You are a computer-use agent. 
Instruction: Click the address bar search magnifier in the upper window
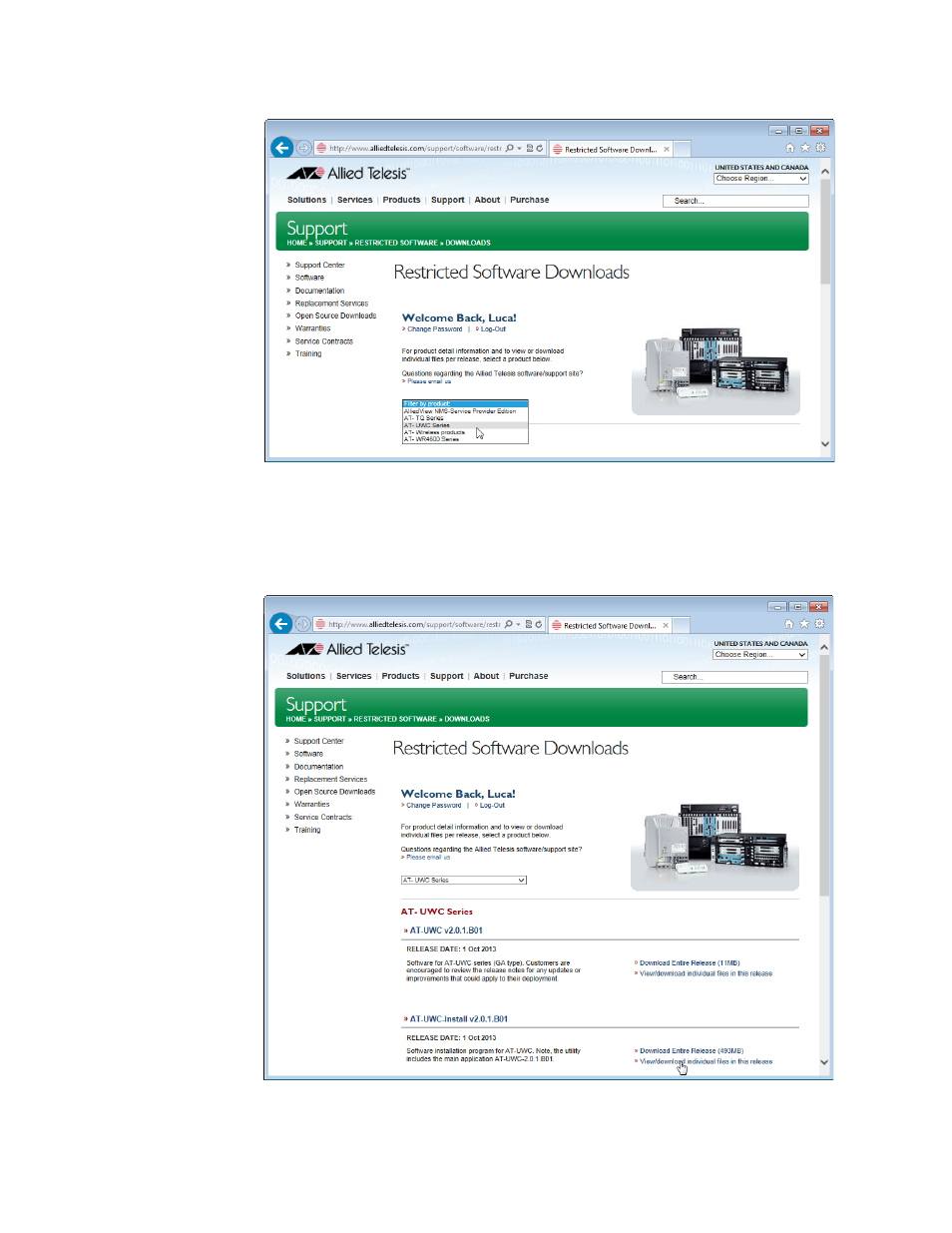pos(509,148)
